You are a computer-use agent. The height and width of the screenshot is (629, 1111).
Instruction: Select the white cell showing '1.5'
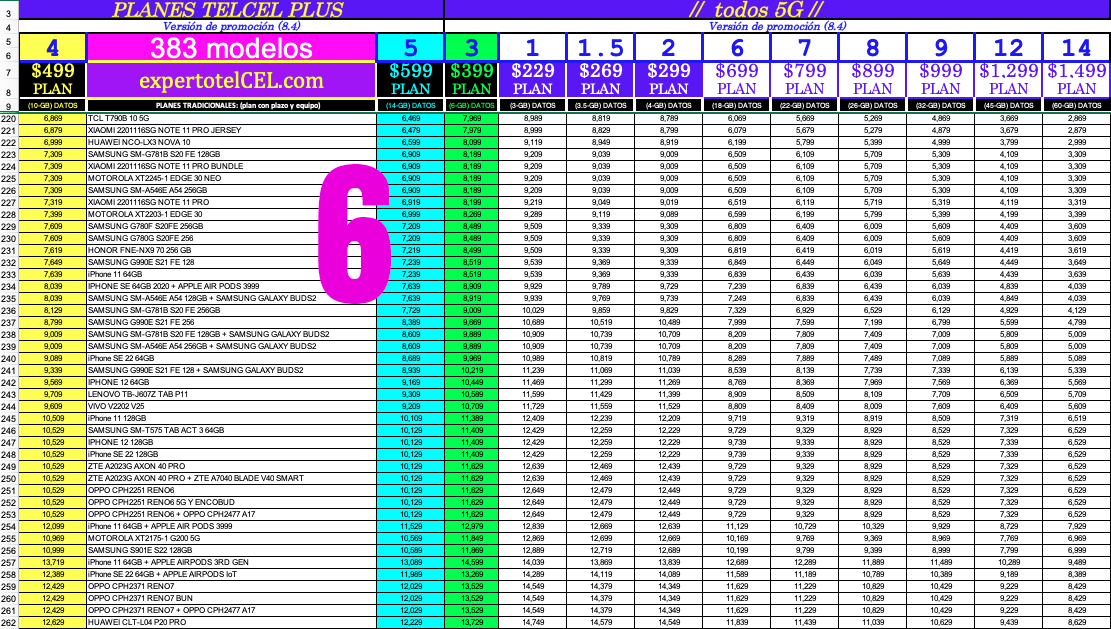point(600,48)
